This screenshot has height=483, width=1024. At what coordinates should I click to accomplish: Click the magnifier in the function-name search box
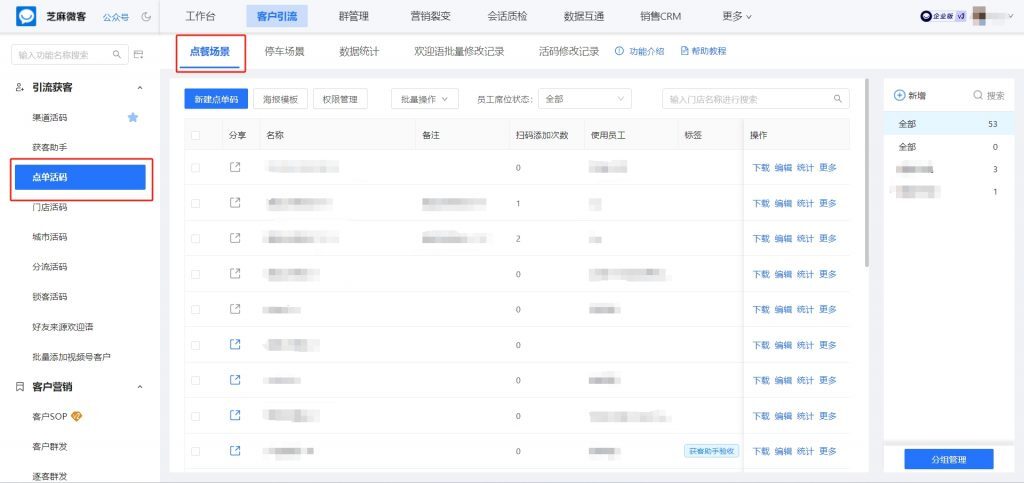point(117,55)
